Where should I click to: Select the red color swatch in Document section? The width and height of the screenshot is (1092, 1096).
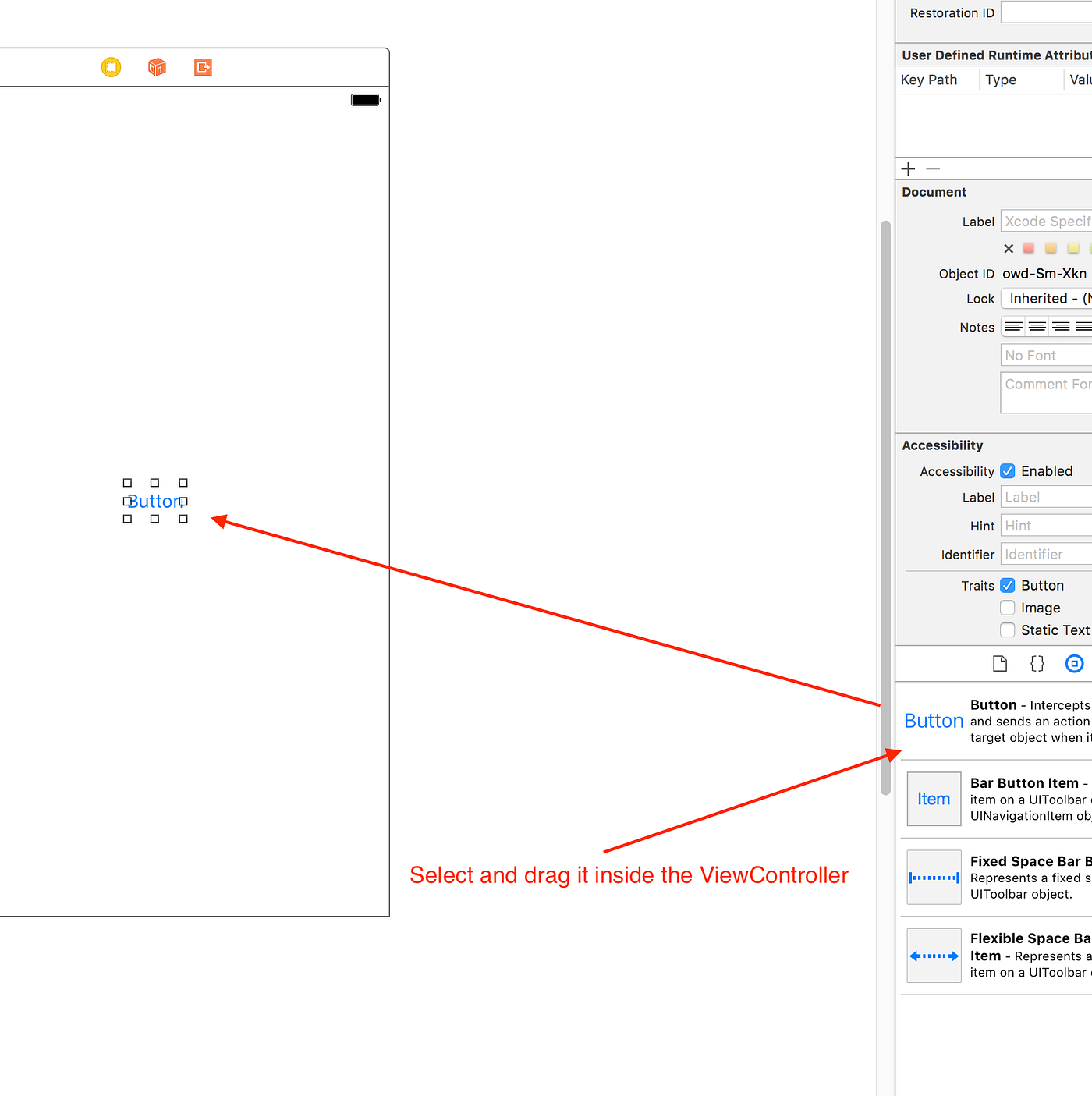[x=1028, y=248]
